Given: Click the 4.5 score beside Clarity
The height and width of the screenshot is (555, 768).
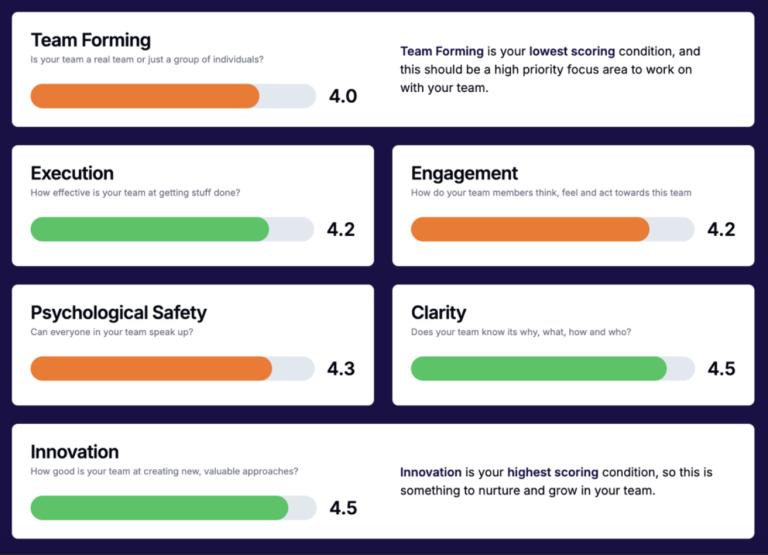Looking at the screenshot, I should (721, 369).
